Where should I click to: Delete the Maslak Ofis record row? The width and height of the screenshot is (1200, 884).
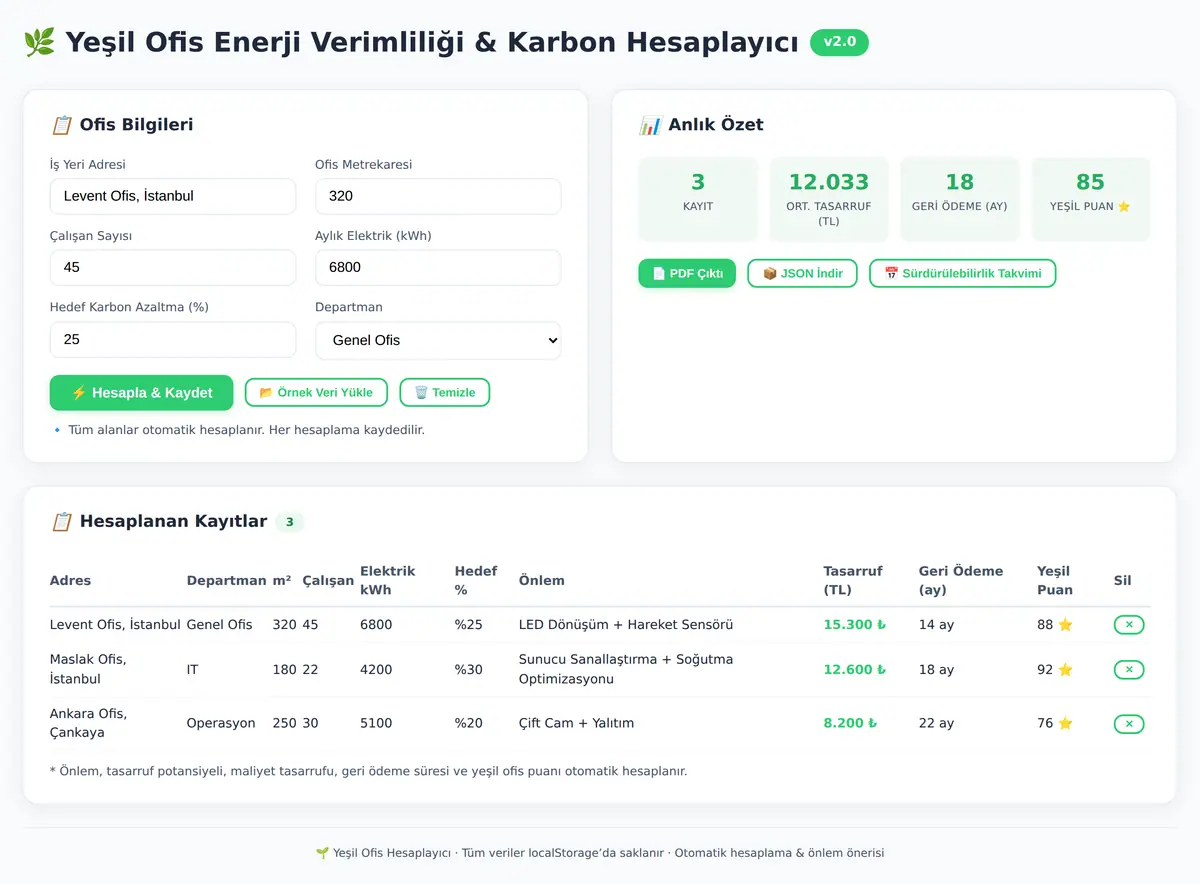point(1129,670)
